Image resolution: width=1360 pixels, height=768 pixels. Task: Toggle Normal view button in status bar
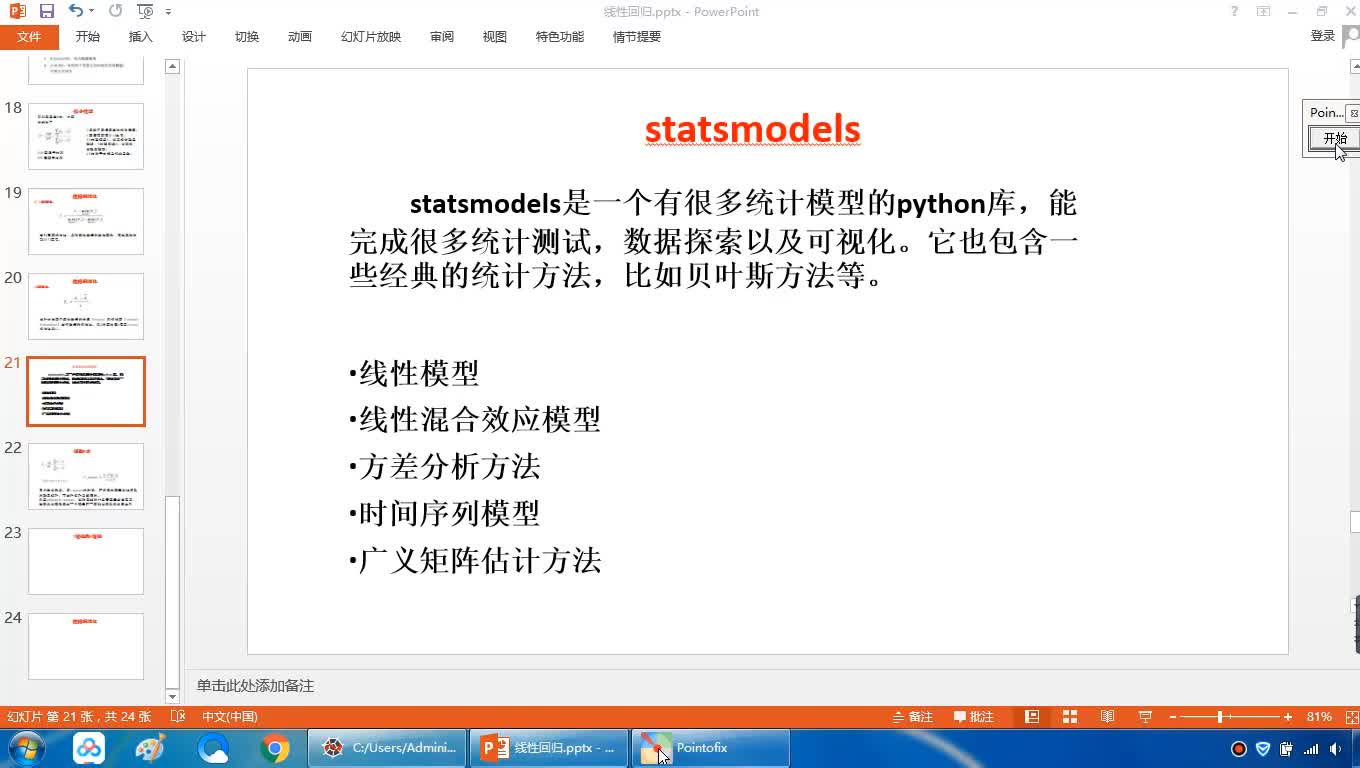point(1032,717)
